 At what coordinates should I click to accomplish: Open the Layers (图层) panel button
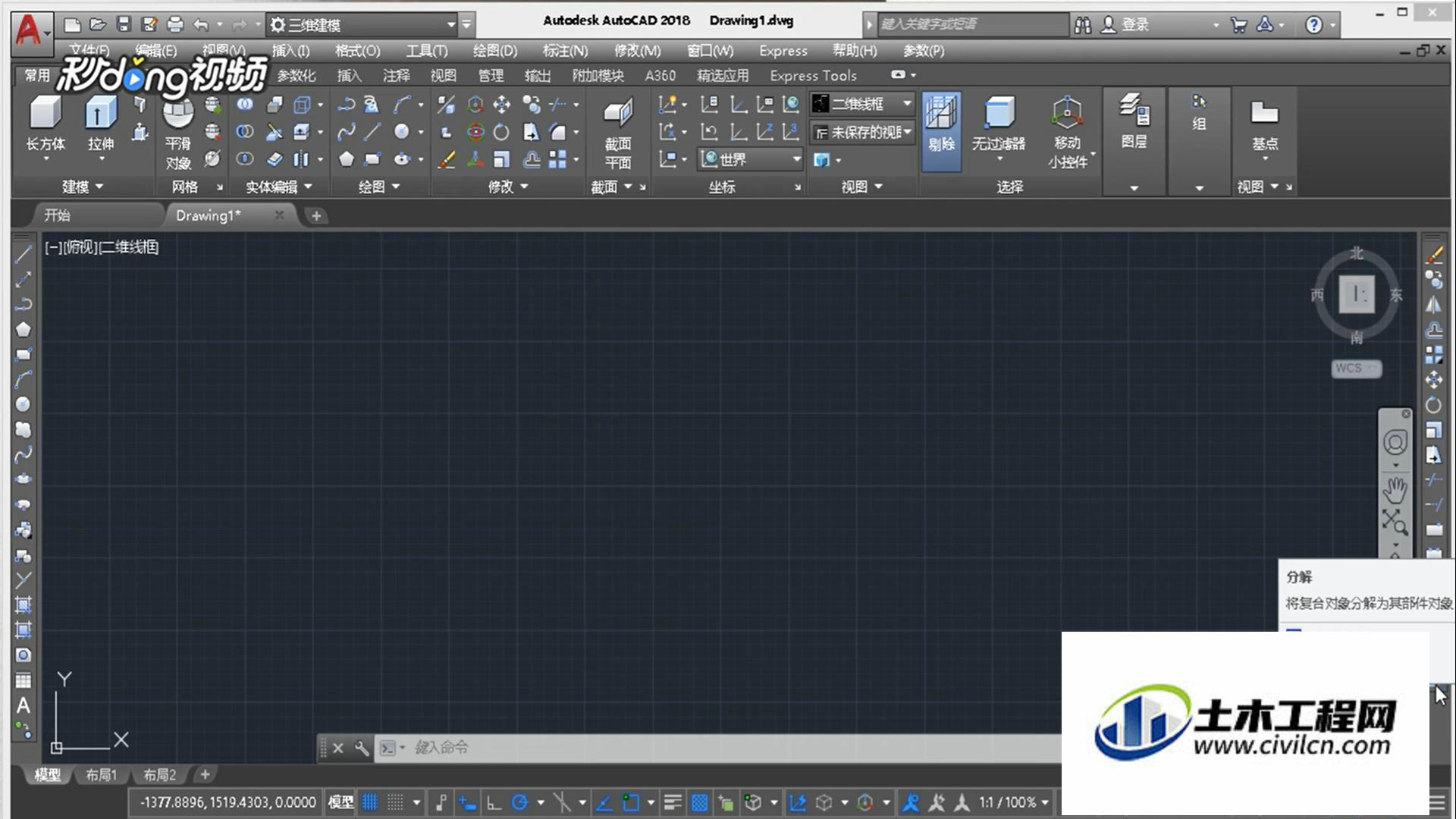click(1134, 121)
